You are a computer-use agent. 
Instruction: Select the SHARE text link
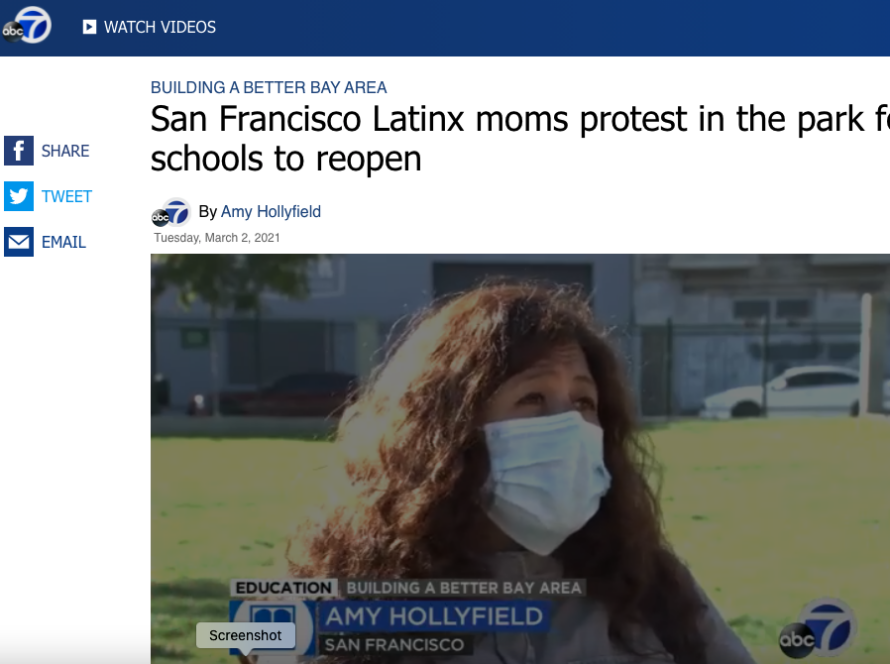[65, 151]
